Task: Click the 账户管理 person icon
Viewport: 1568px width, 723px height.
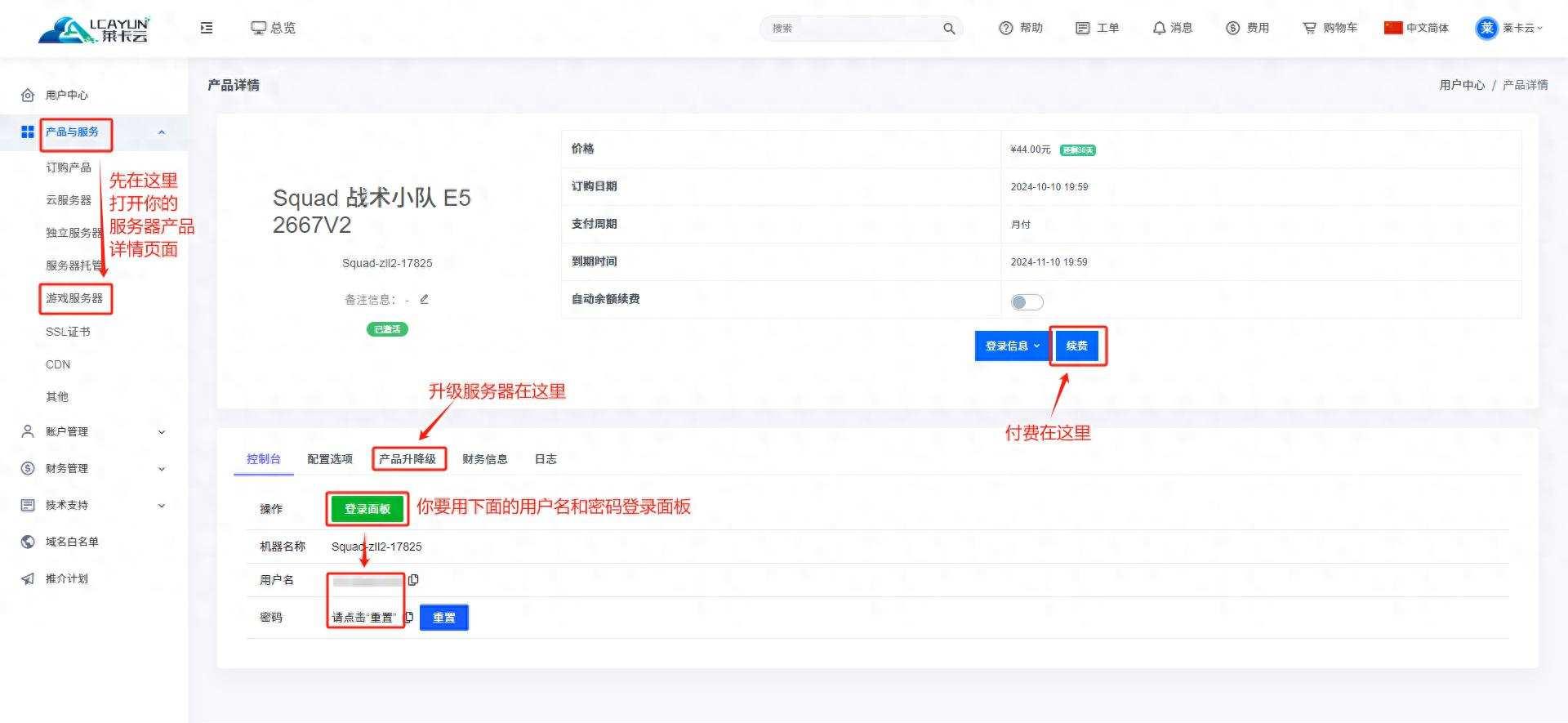Action: tap(28, 431)
